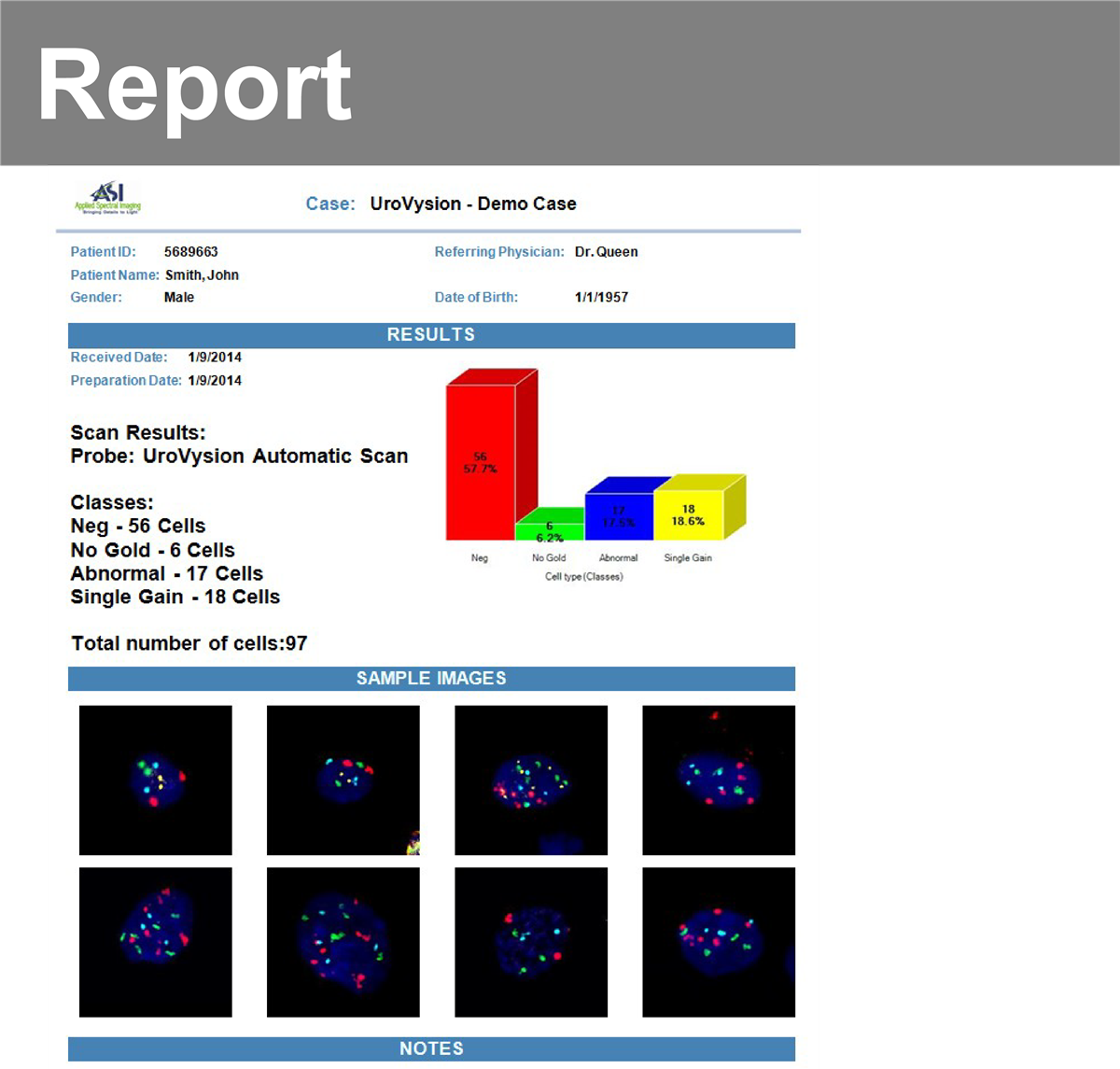Click the Received Date value "1/9/2014"
This screenshot has height=1069, width=1120.
215,358
